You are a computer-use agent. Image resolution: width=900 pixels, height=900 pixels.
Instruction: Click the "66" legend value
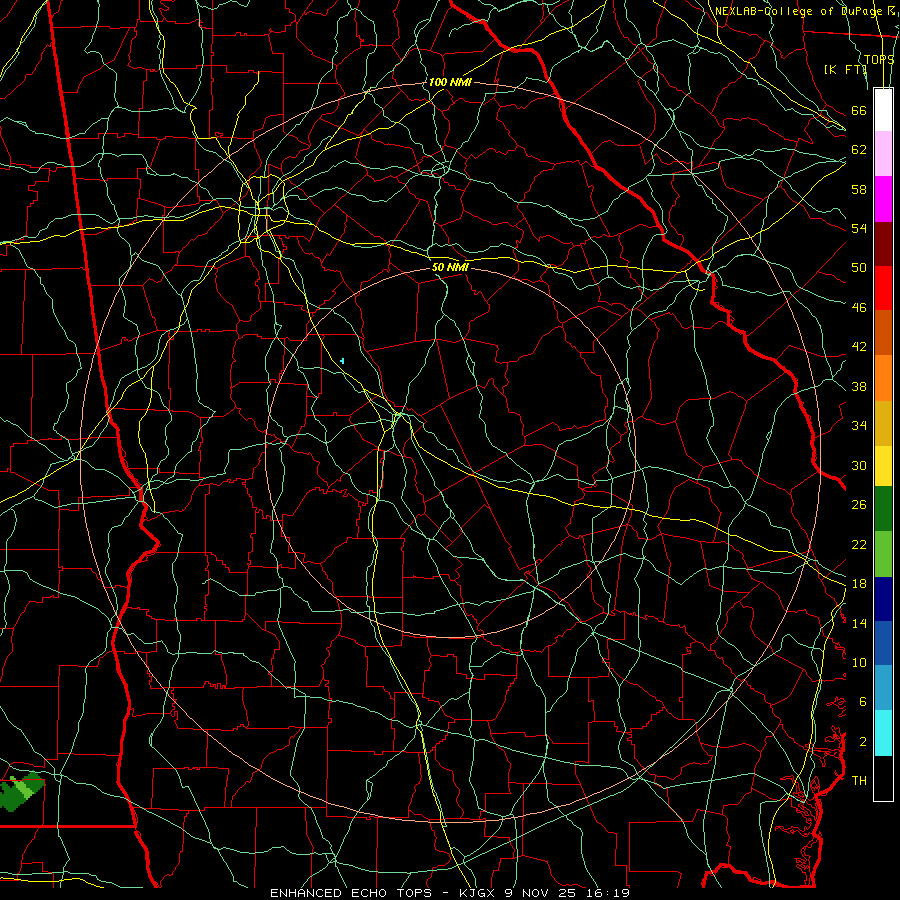pyautogui.click(x=859, y=111)
